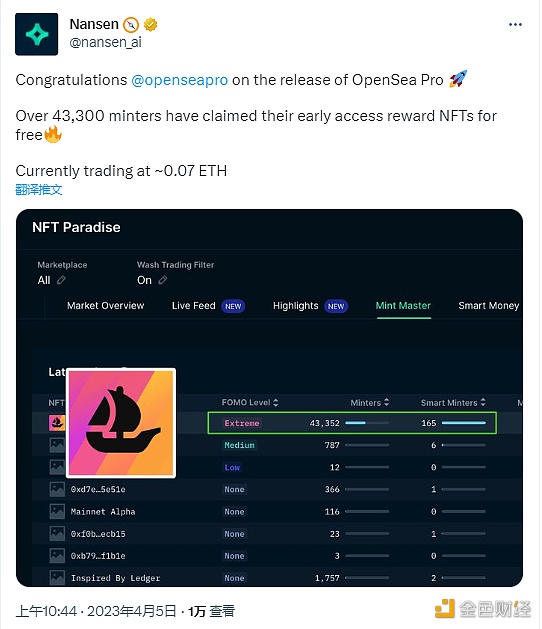Sort by the Minters column arrows

point(386,402)
